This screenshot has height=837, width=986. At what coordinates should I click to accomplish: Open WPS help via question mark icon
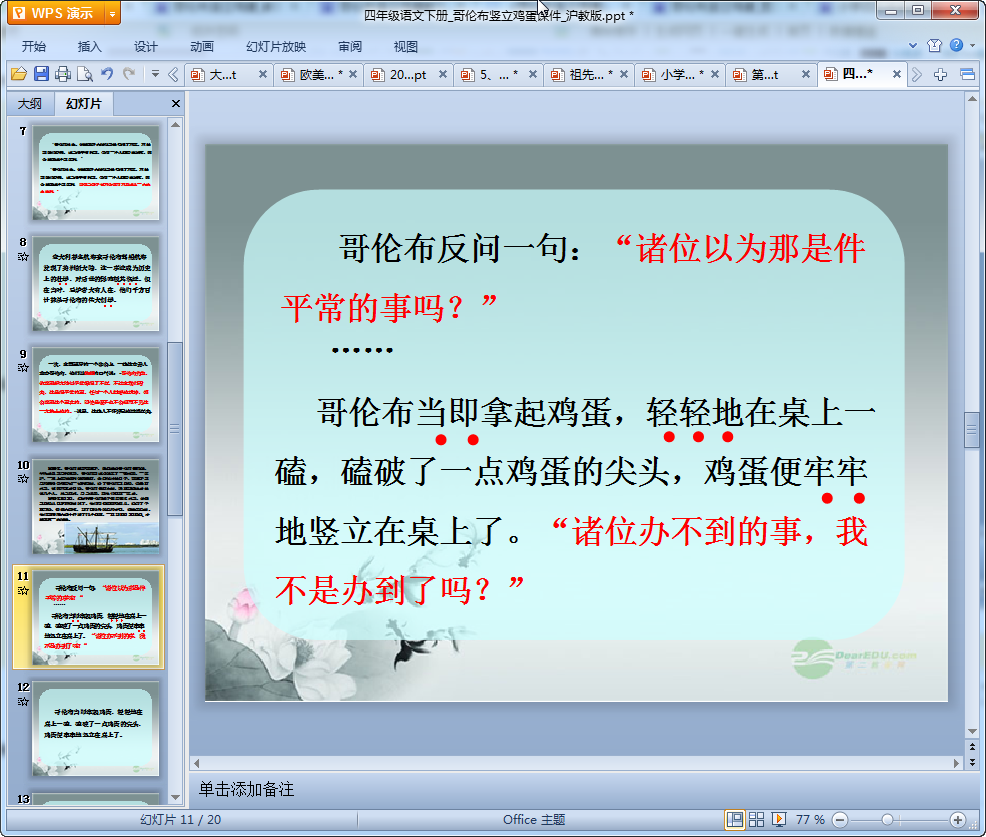(956, 45)
